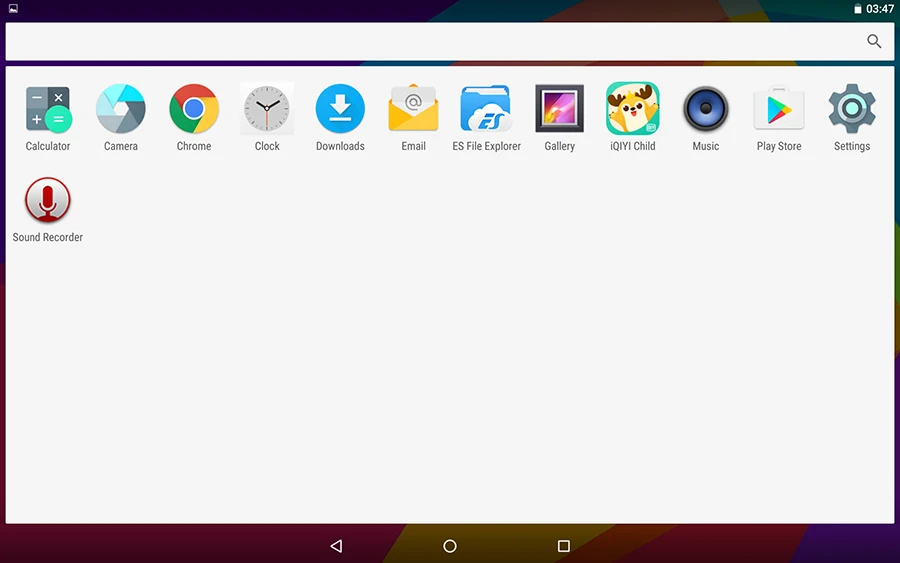Open the Calculator app

point(48,109)
